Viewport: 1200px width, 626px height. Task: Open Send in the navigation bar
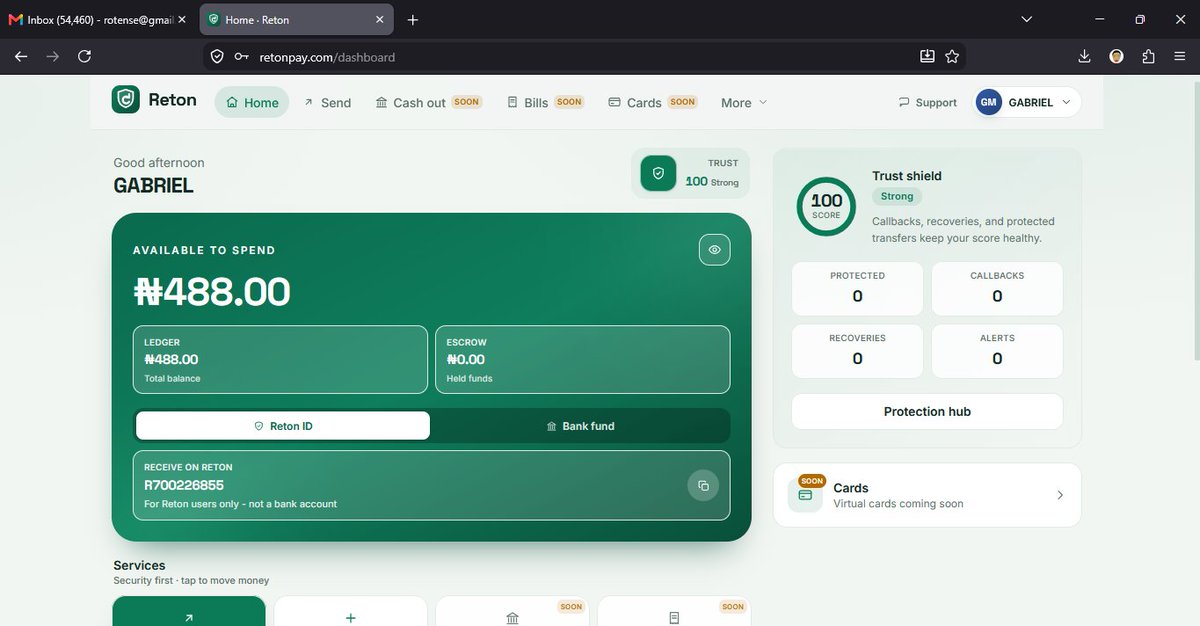(x=327, y=102)
